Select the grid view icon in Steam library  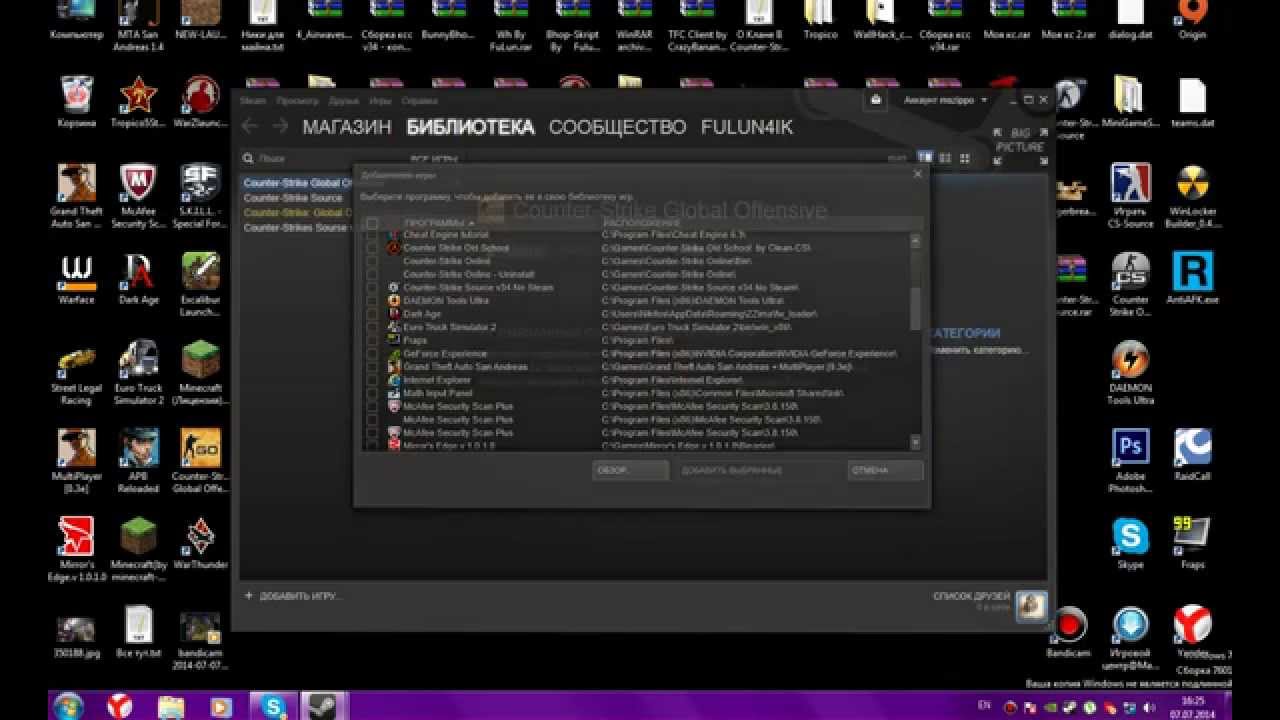pyautogui.click(x=965, y=158)
